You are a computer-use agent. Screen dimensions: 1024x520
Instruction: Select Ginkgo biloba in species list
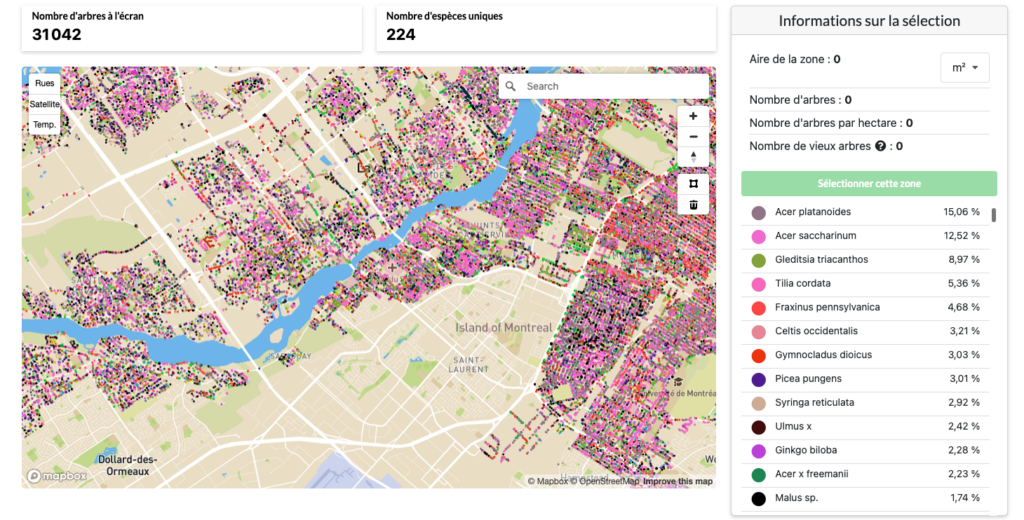(805, 450)
